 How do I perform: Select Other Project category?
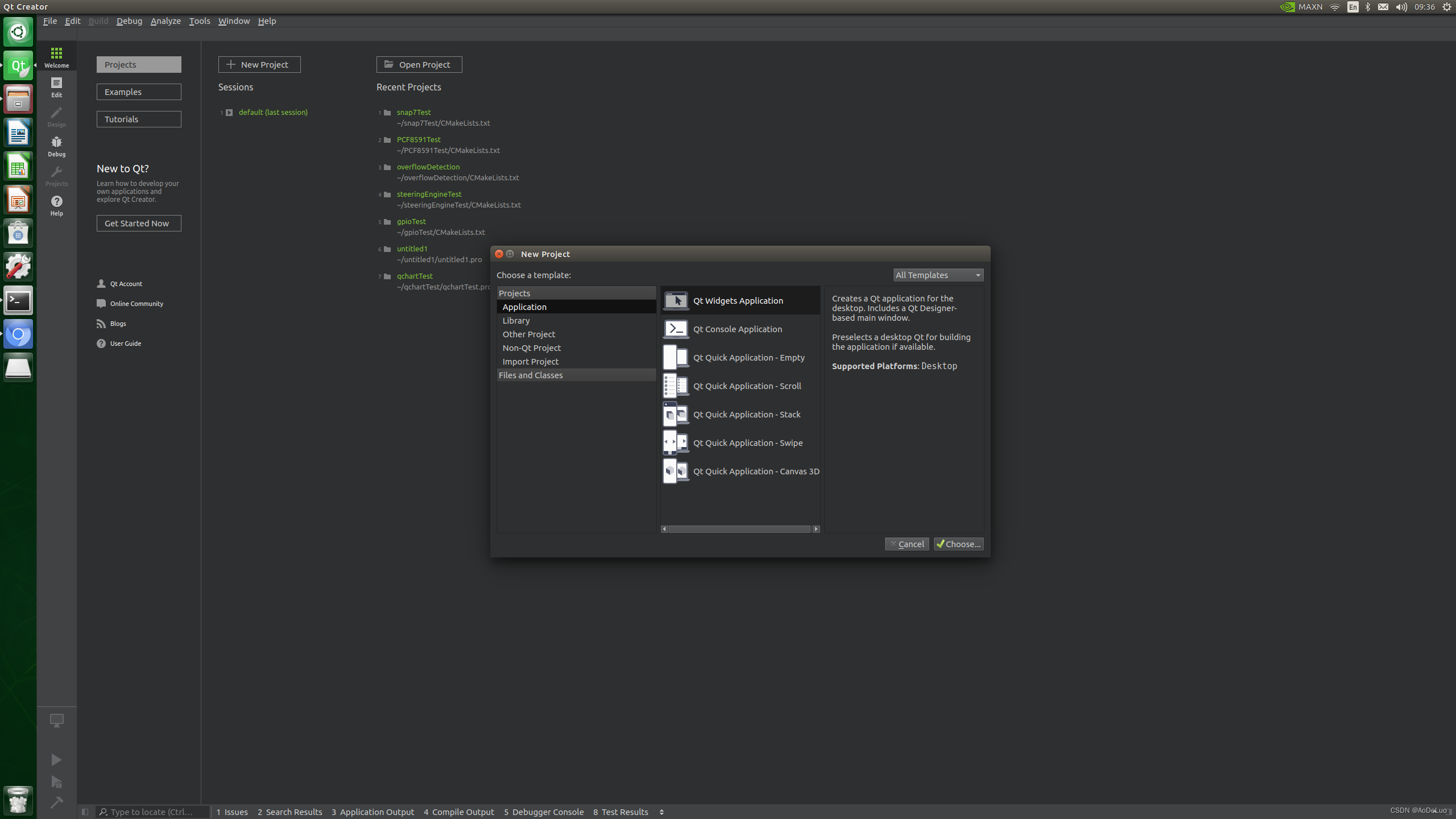[576, 334]
